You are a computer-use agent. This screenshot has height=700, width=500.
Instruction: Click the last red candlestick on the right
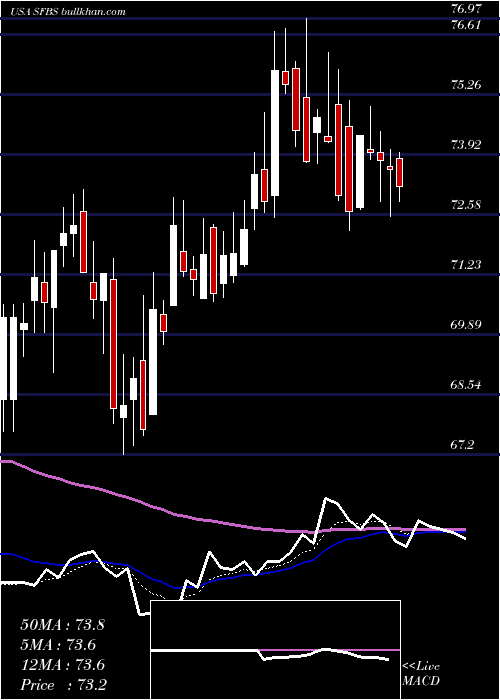click(x=399, y=172)
